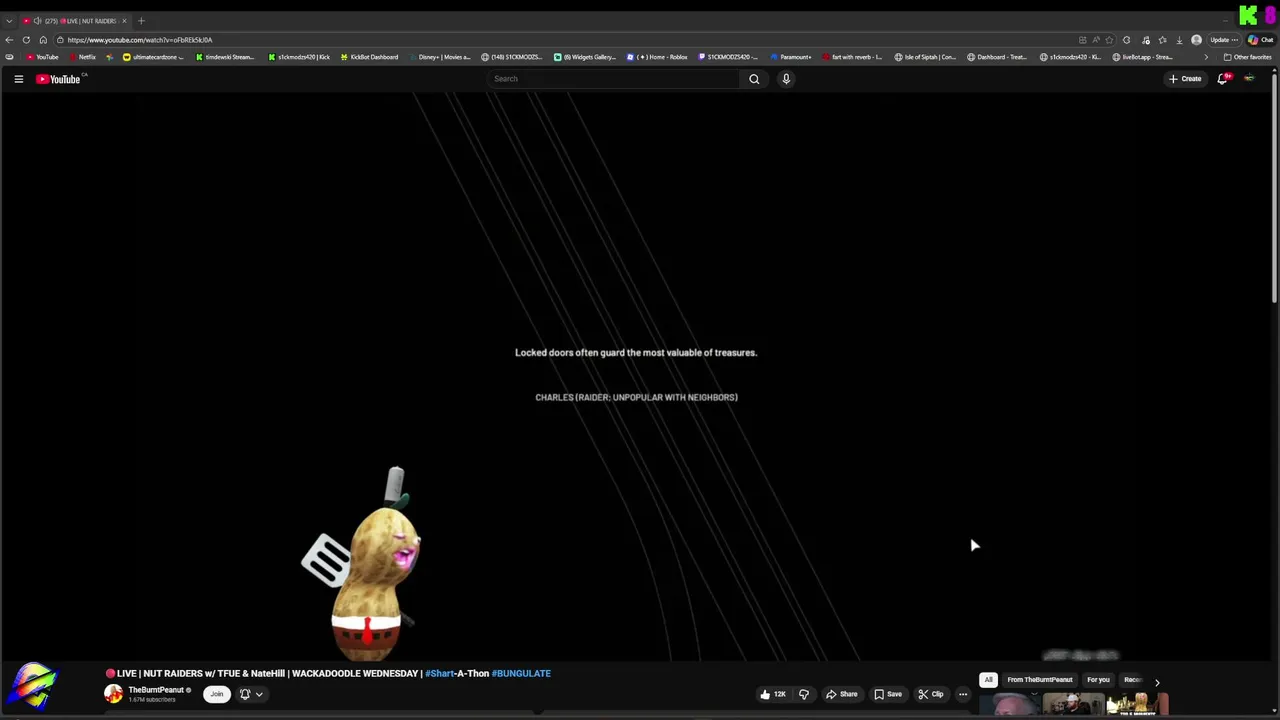Click the Join channel button
Viewport: 1280px width, 720px height.
216,694
